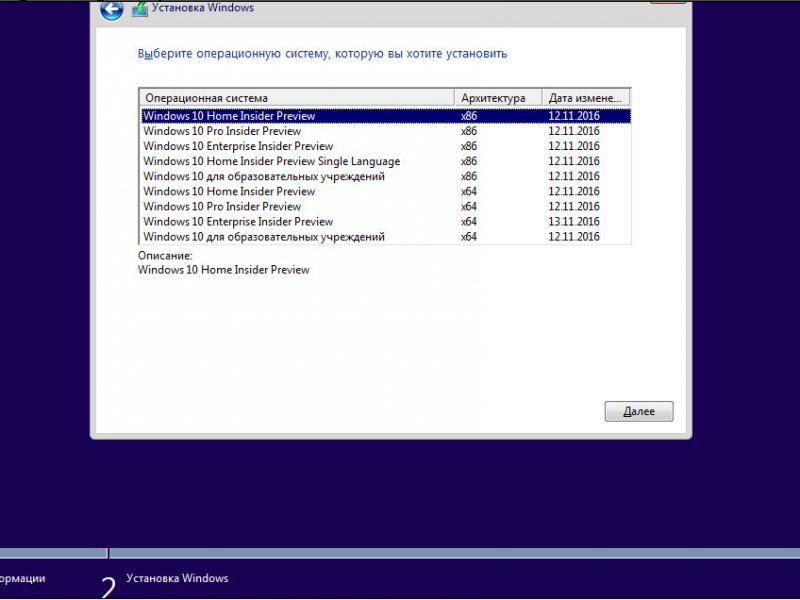This screenshot has height=600, width=800.
Task: Select Windows 10 Pro Insider Preview x86 row
Action: click(x=386, y=131)
